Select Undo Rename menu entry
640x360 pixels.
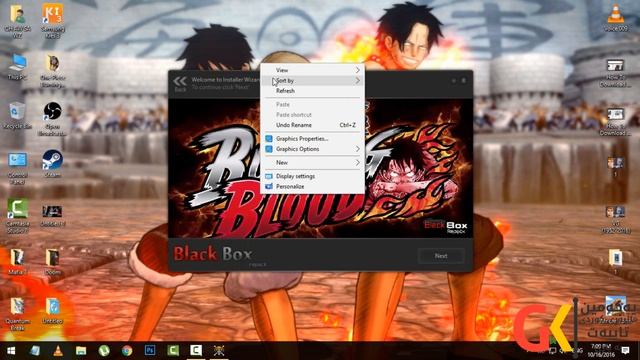[312, 125]
